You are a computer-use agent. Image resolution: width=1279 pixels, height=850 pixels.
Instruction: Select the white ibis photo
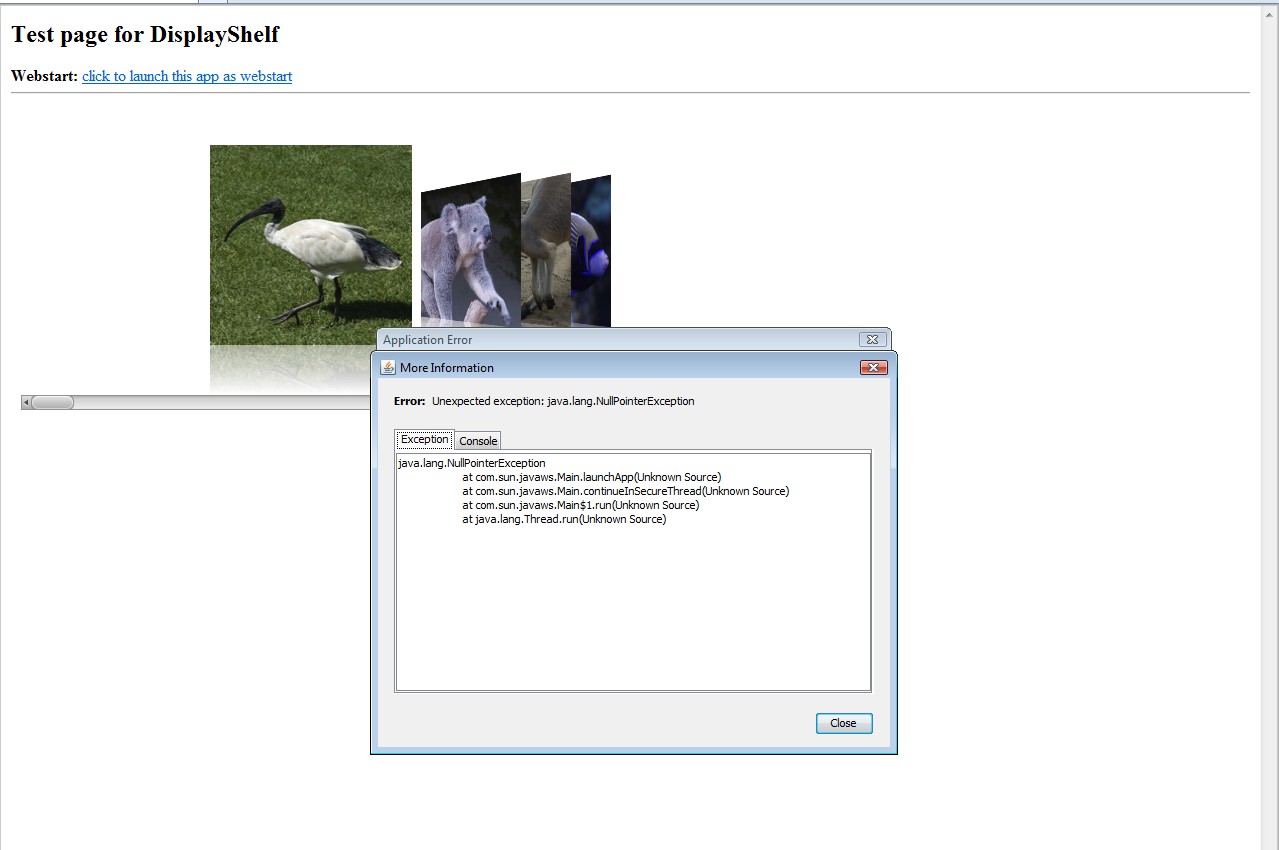pyautogui.click(x=310, y=244)
